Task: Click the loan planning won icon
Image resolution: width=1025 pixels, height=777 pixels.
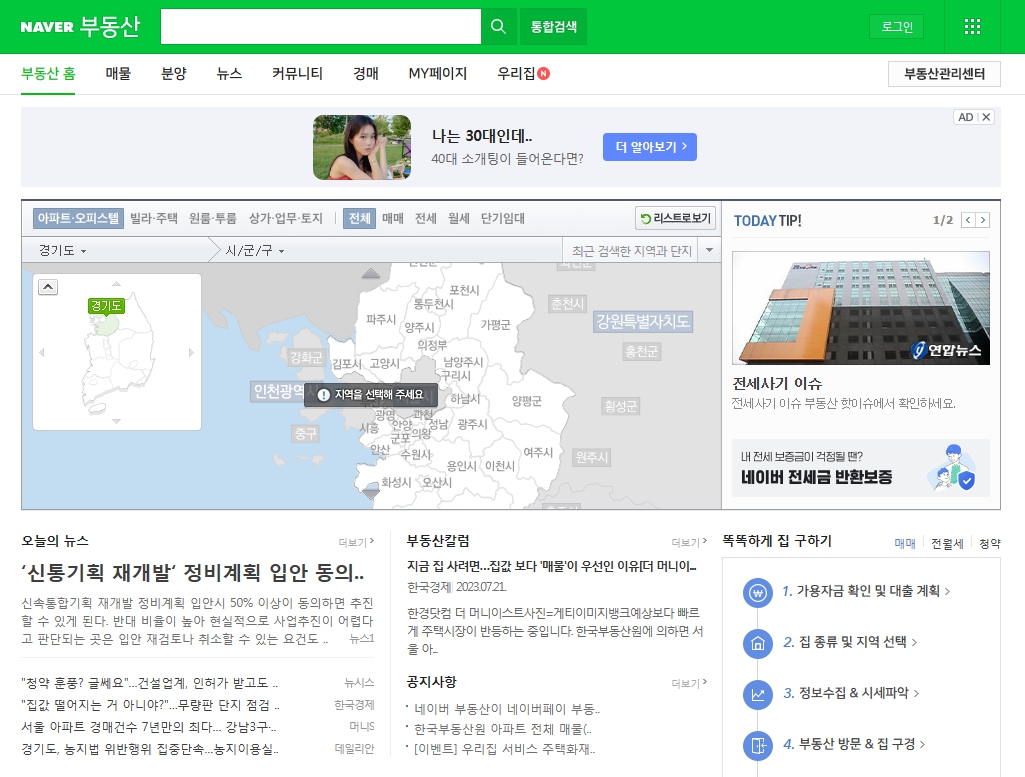Action: [758, 593]
